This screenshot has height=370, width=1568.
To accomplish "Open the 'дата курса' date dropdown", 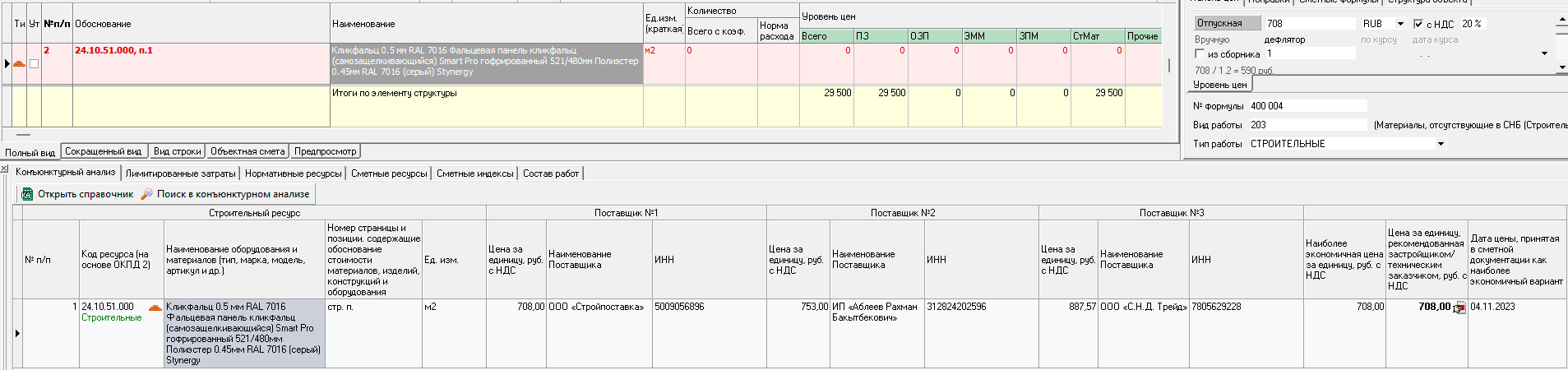I will coord(1543,53).
